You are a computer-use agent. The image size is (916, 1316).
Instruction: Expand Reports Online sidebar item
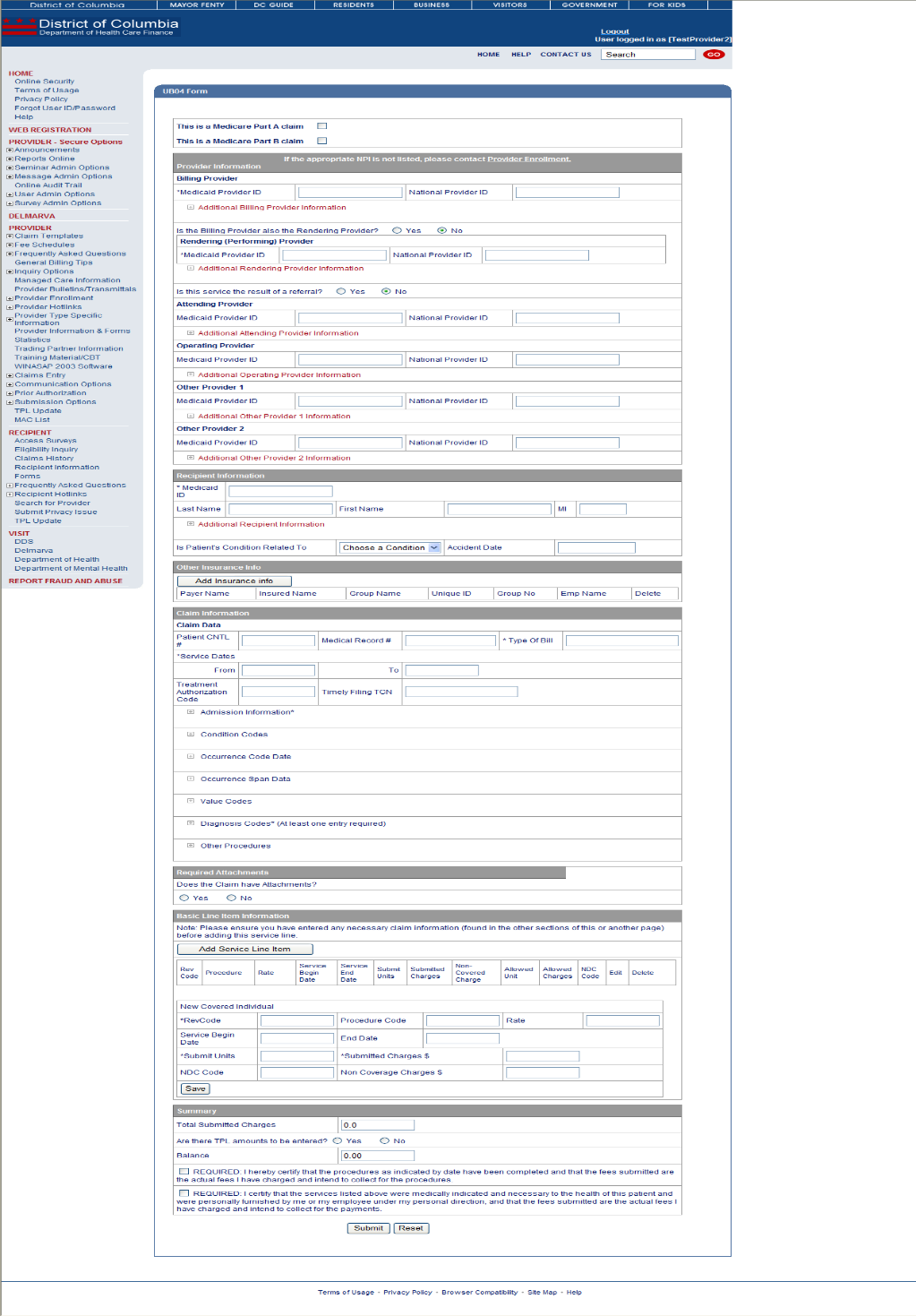[x=10, y=159]
